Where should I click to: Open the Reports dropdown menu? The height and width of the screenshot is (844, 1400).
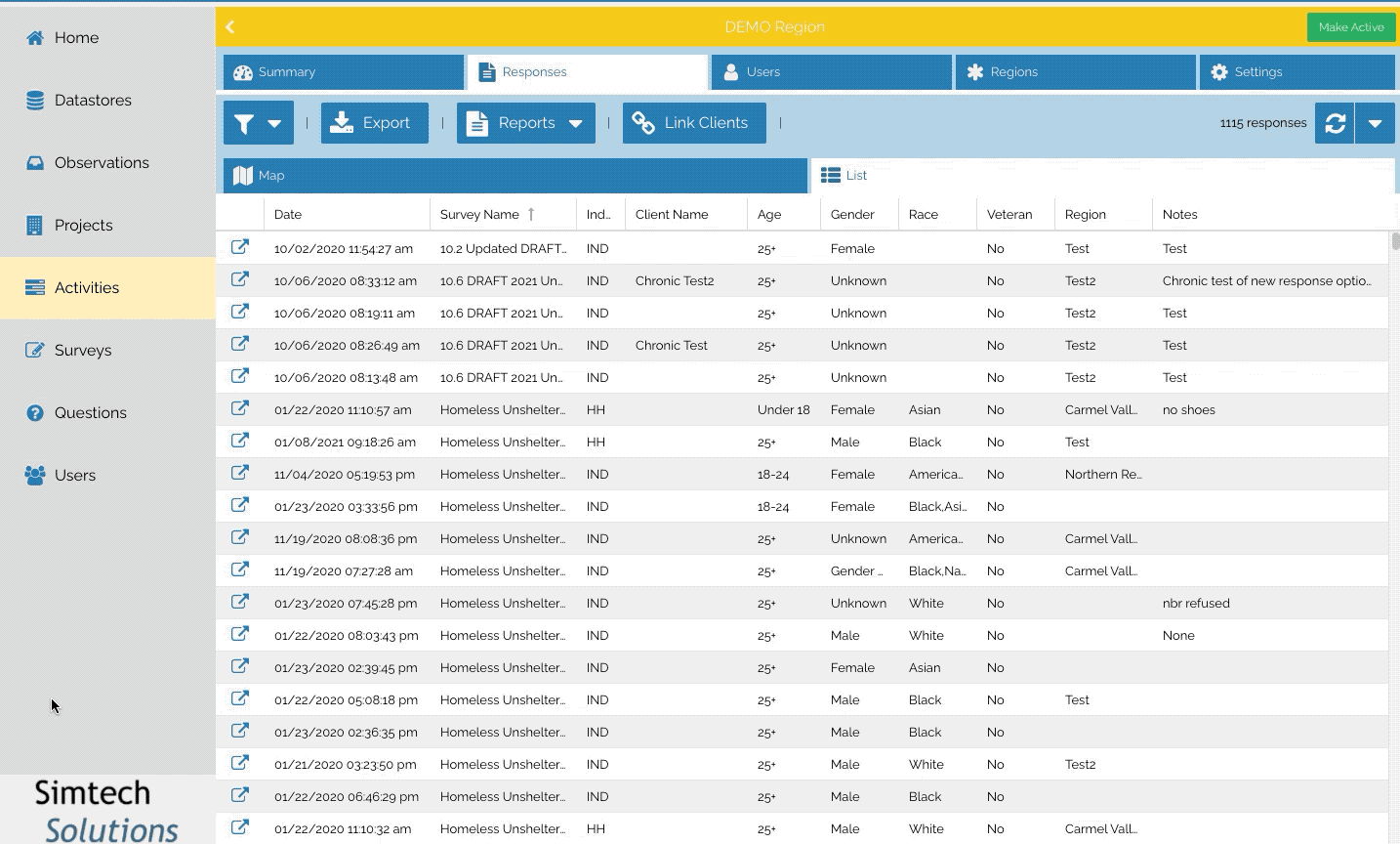[525, 123]
